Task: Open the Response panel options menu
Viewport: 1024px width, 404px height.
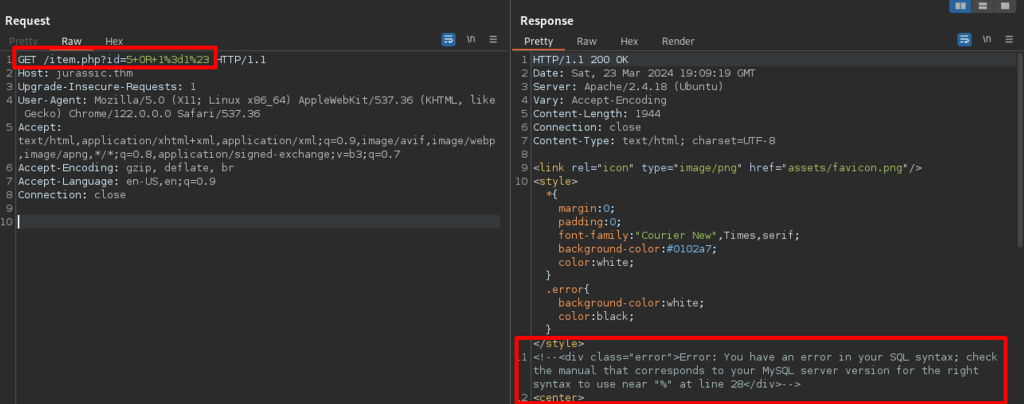Action: [x=1009, y=40]
